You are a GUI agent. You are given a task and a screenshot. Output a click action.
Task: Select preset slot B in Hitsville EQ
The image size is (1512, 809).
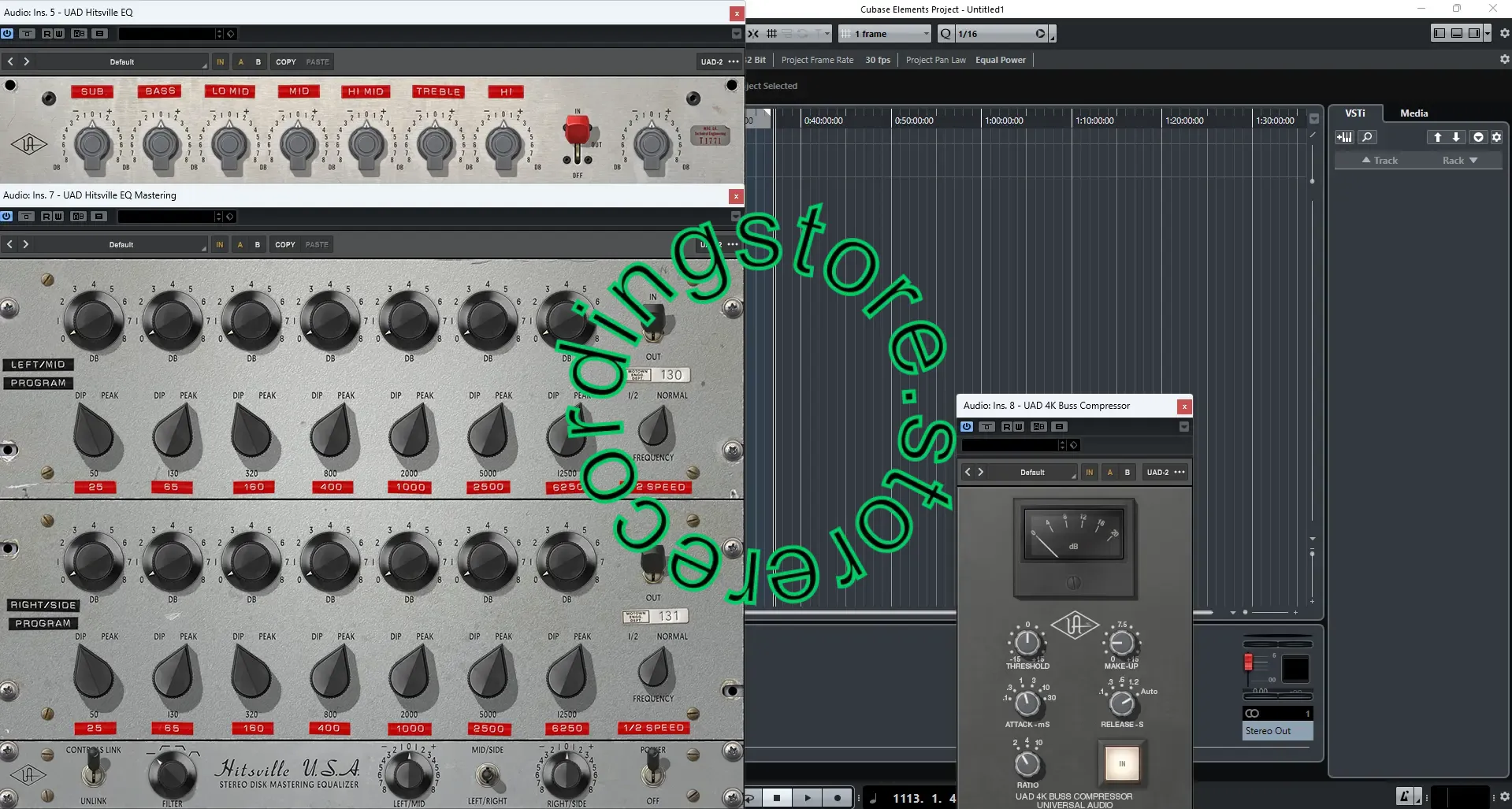(258, 61)
